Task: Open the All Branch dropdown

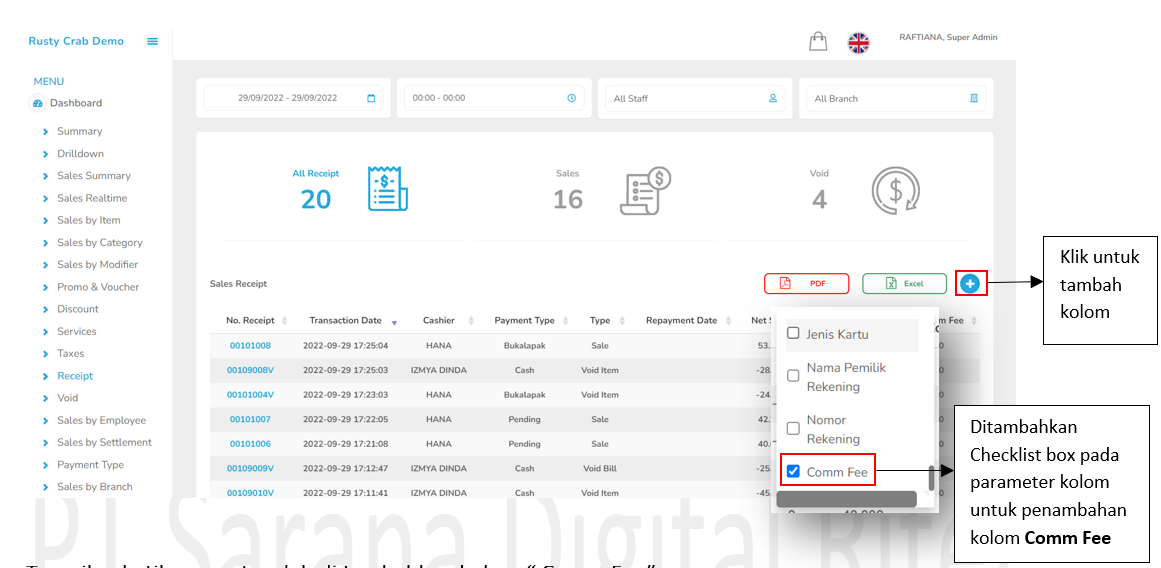Action: pyautogui.click(x=896, y=99)
